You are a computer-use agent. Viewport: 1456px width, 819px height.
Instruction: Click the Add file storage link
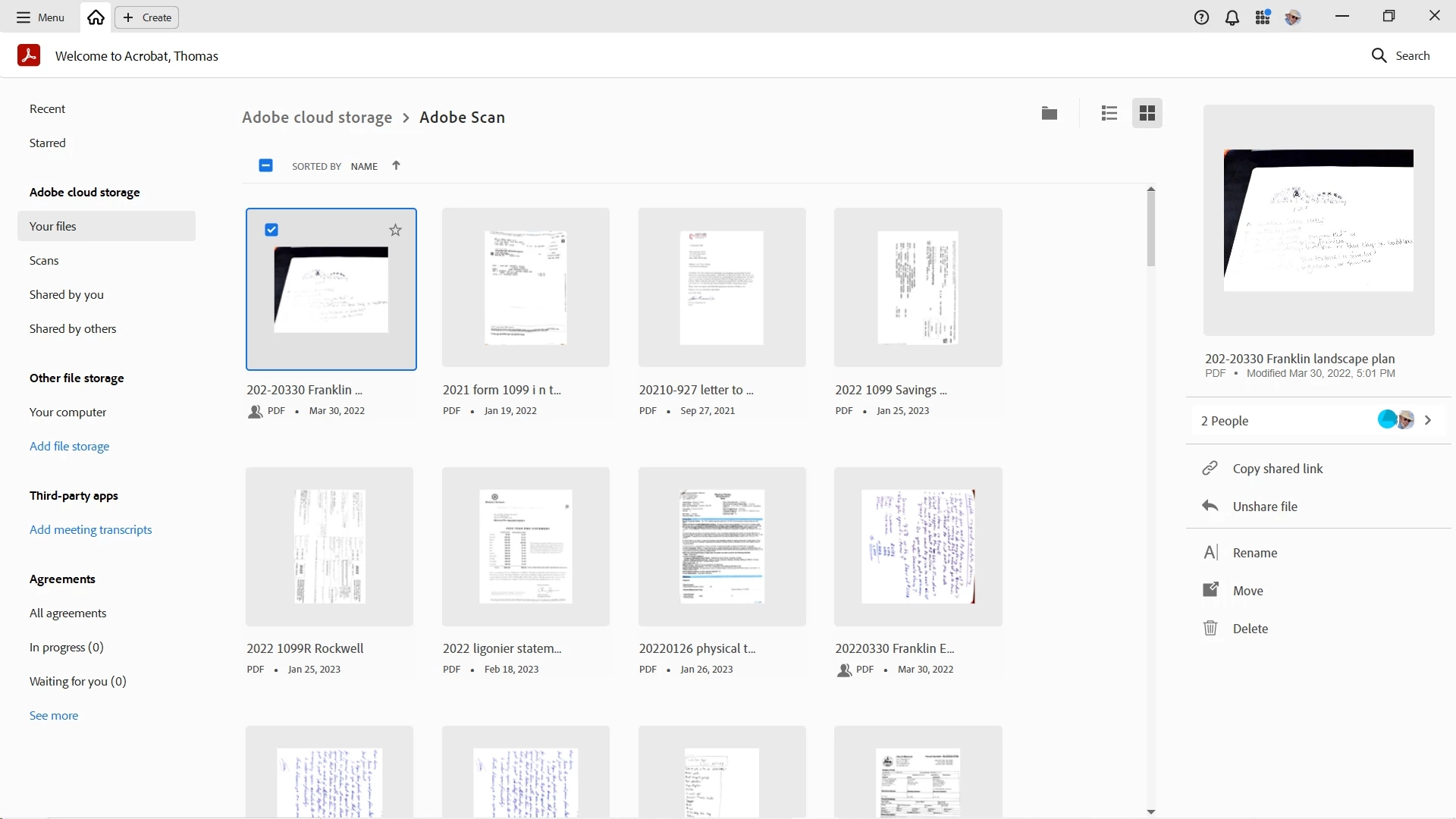pos(69,446)
